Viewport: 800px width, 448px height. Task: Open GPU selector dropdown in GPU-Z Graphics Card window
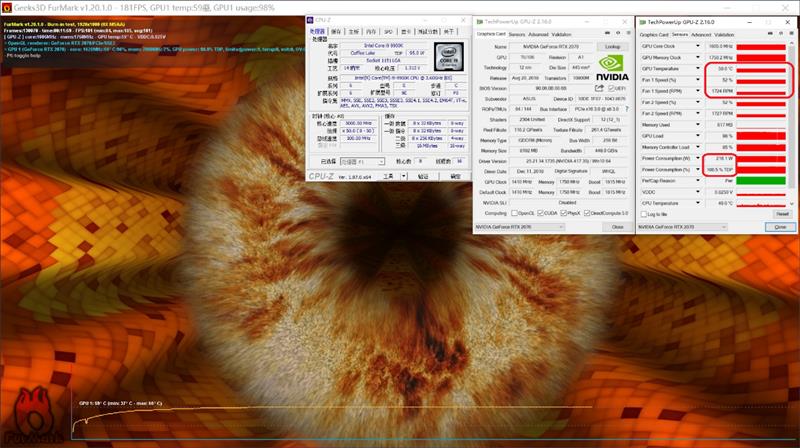(x=519, y=227)
